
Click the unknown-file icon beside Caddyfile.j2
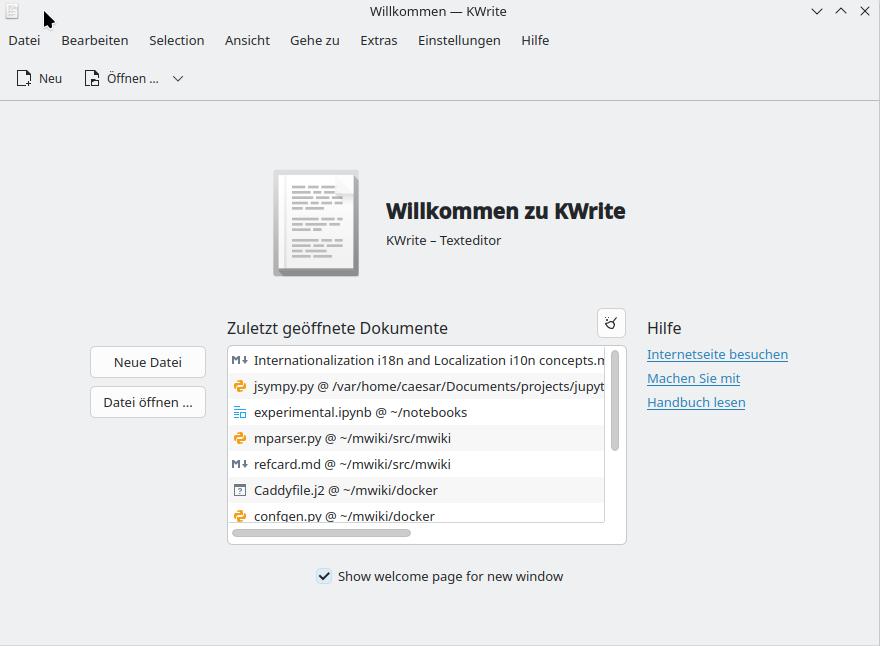(x=240, y=490)
